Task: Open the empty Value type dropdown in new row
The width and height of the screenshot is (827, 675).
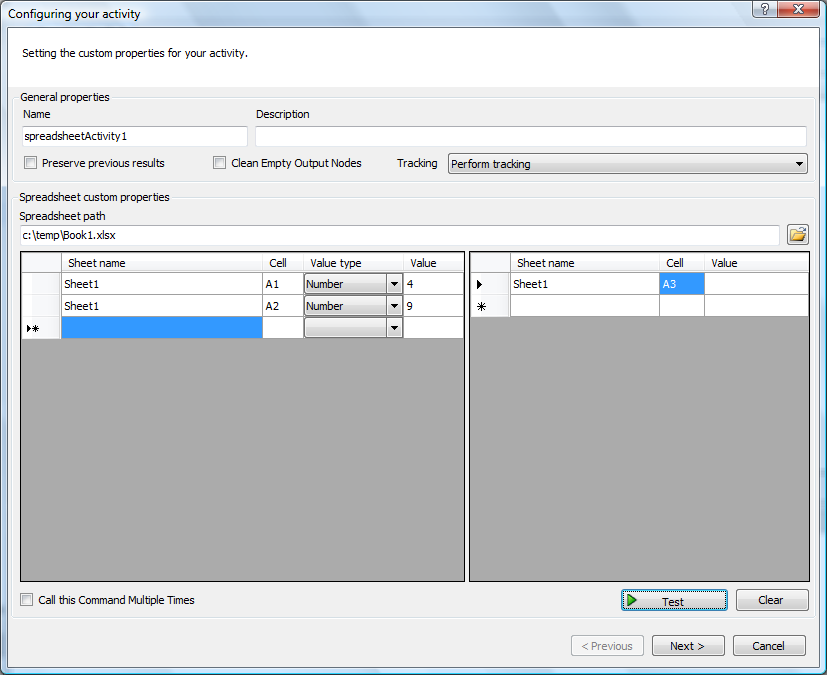Action: 394,328
